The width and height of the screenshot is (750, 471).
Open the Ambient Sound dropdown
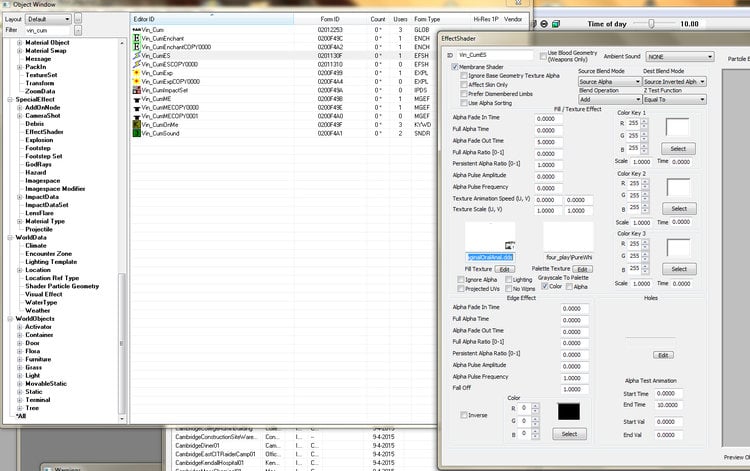pyautogui.click(x=680, y=56)
